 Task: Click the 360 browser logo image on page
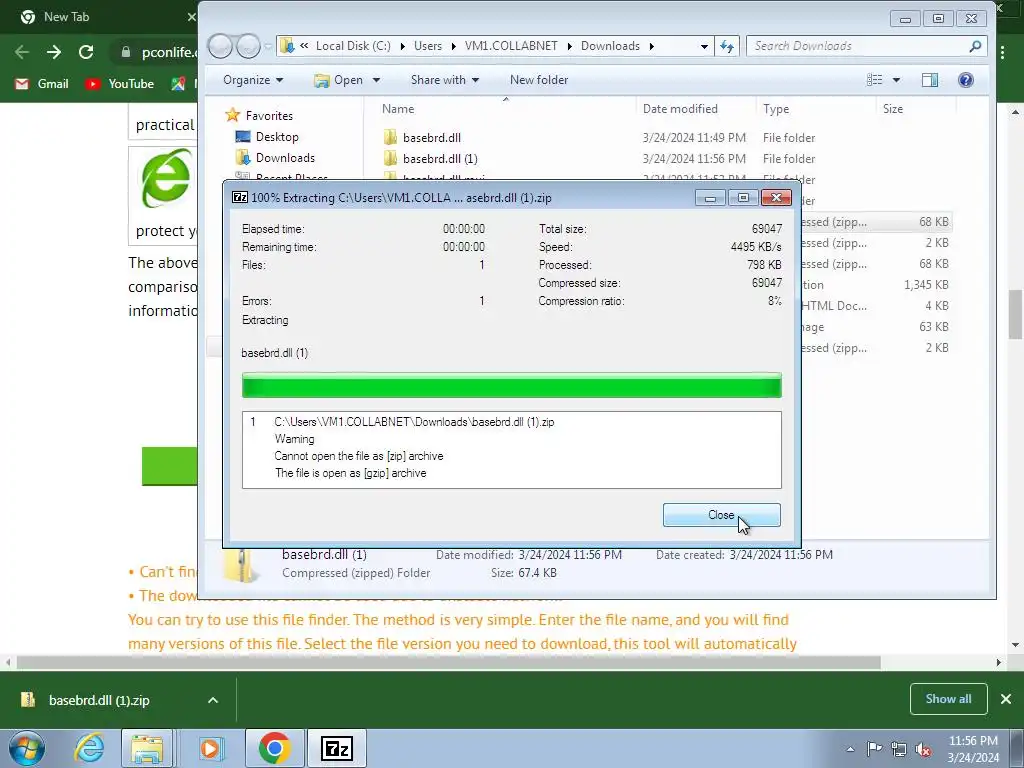click(x=166, y=177)
